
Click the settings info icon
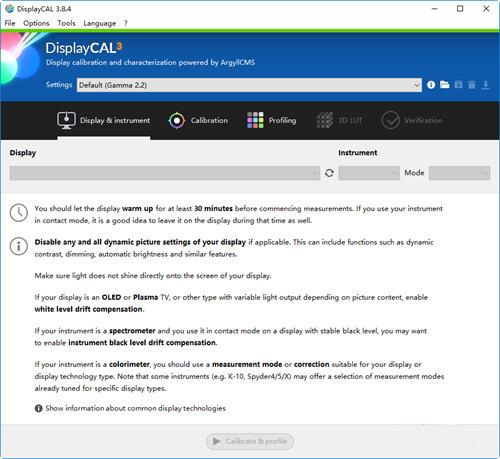pyautogui.click(x=431, y=85)
